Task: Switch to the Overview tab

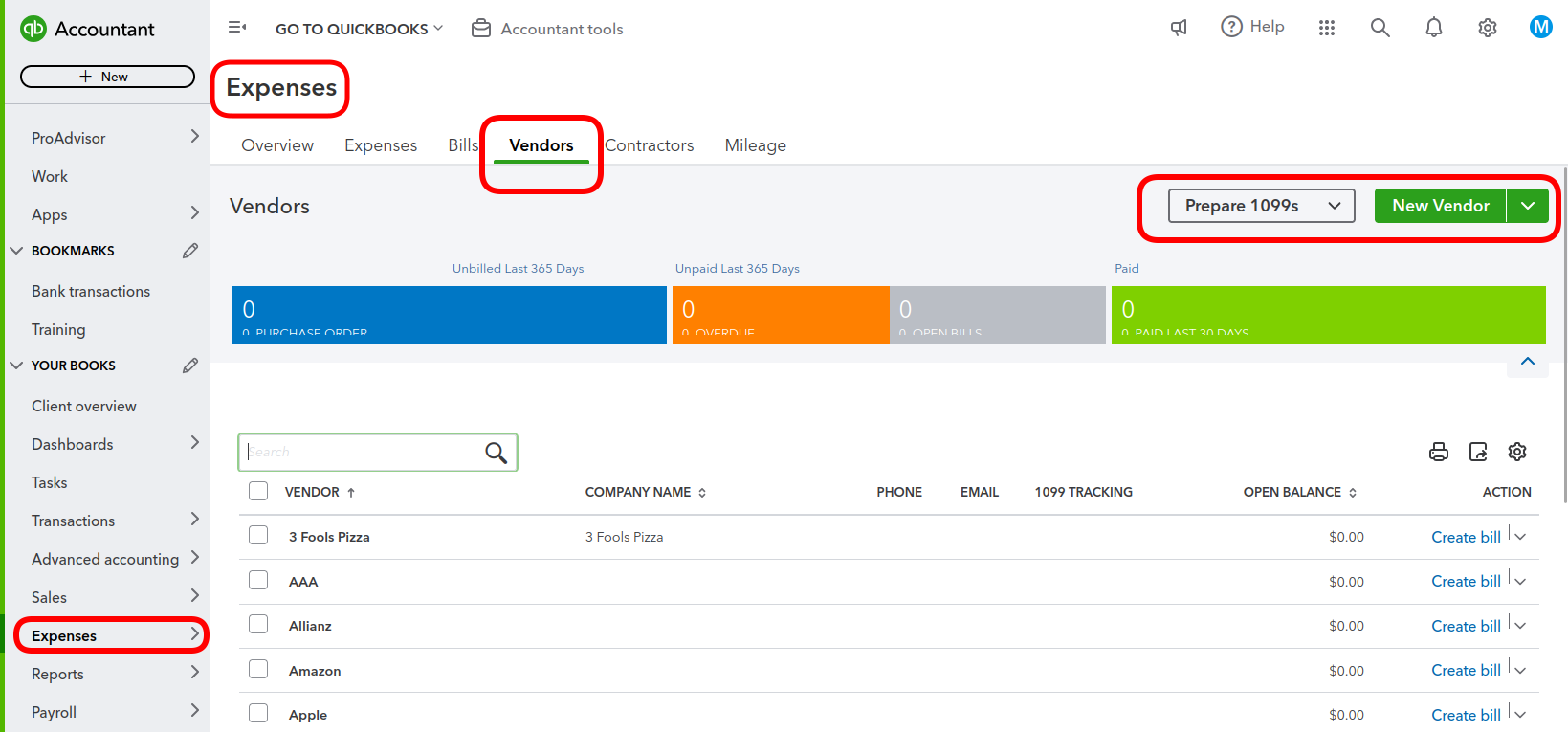Action: 277,145
